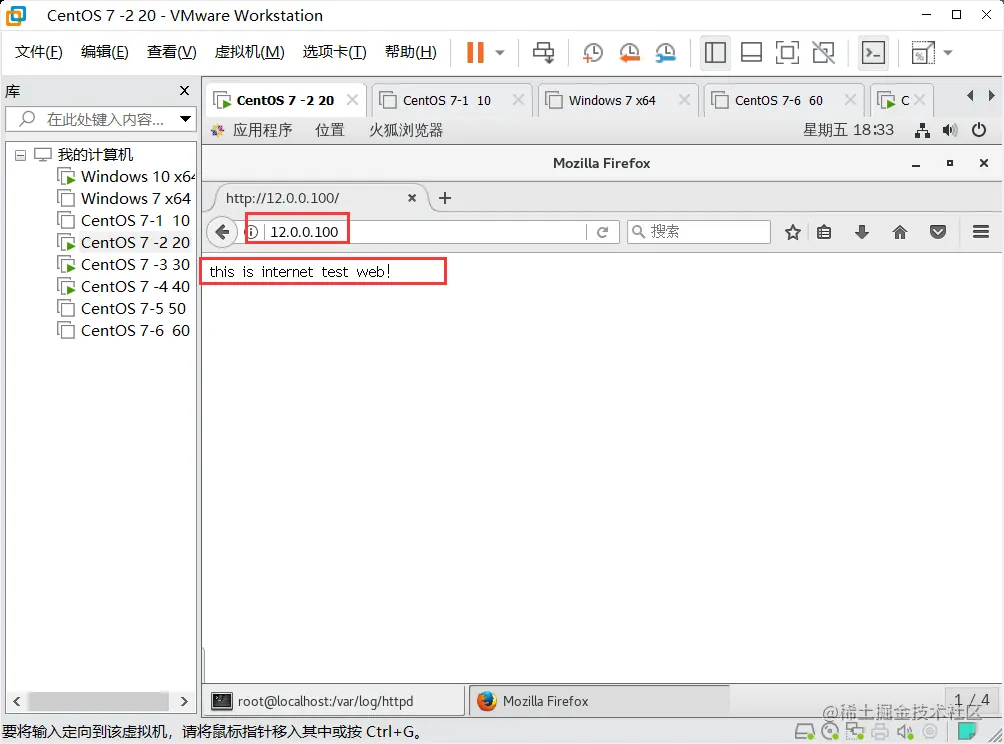Viewport: 1004px width, 744px height.
Task: Open the 虚拟机 menu
Action: tap(249, 52)
